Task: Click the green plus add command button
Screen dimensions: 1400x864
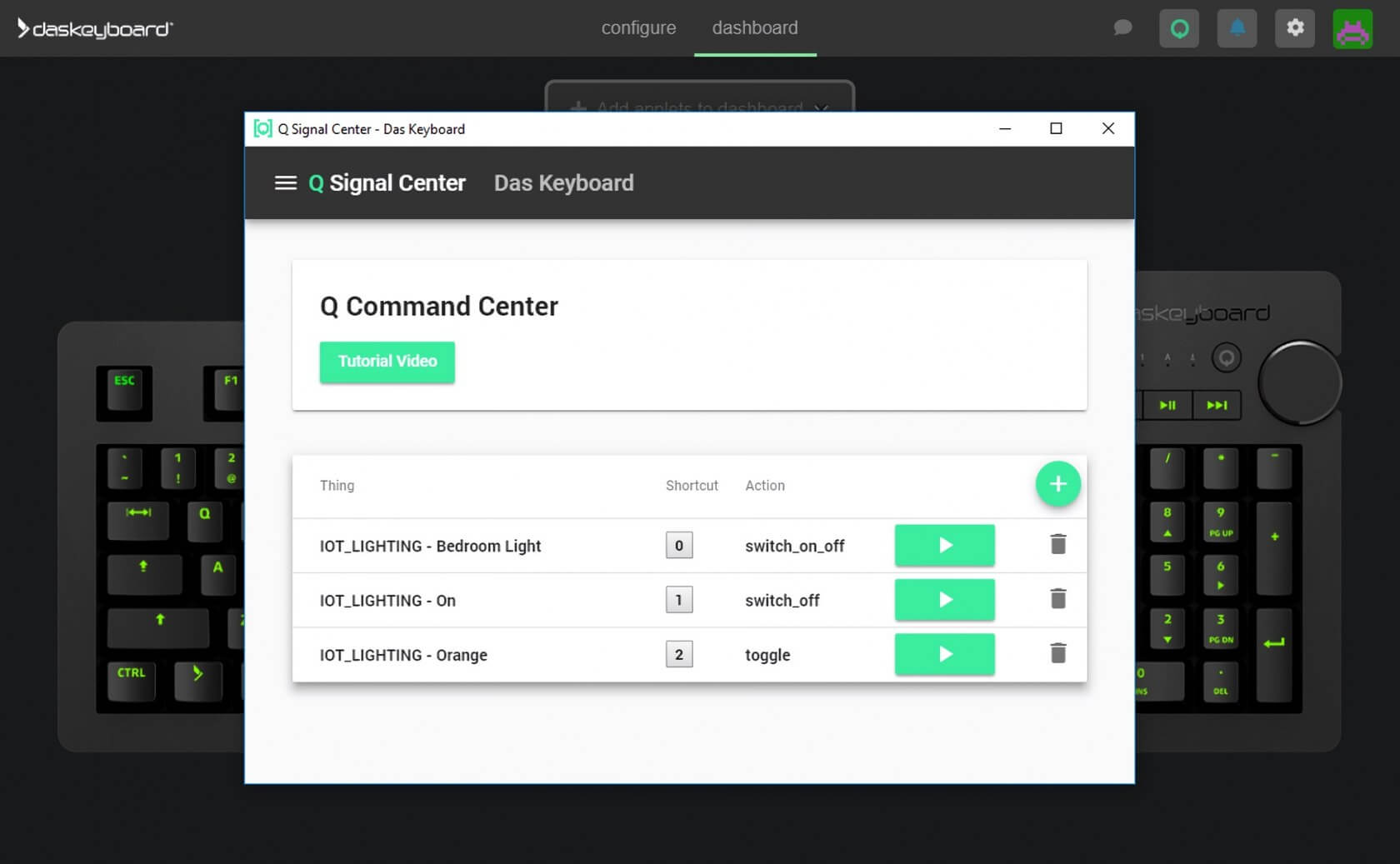Action: pyautogui.click(x=1057, y=484)
